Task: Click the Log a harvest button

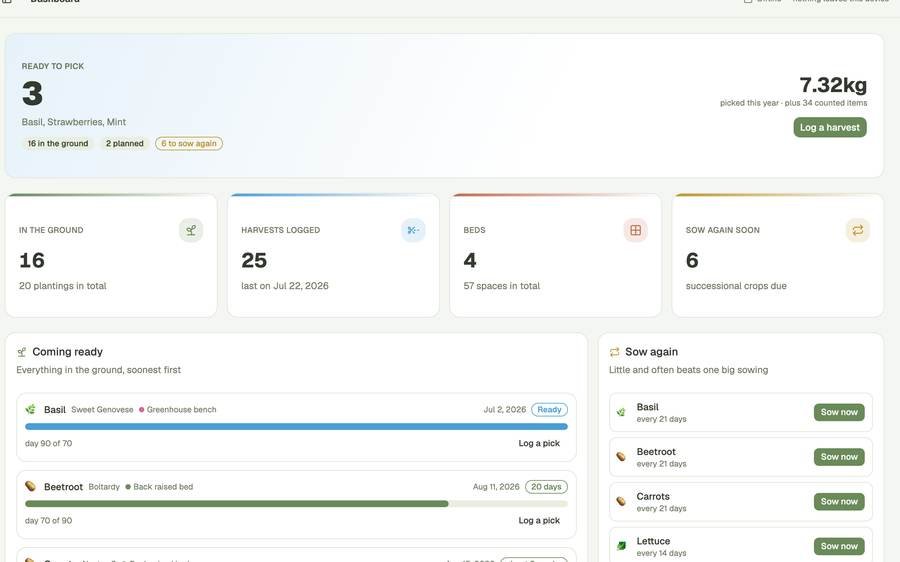Action: pos(830,127)
